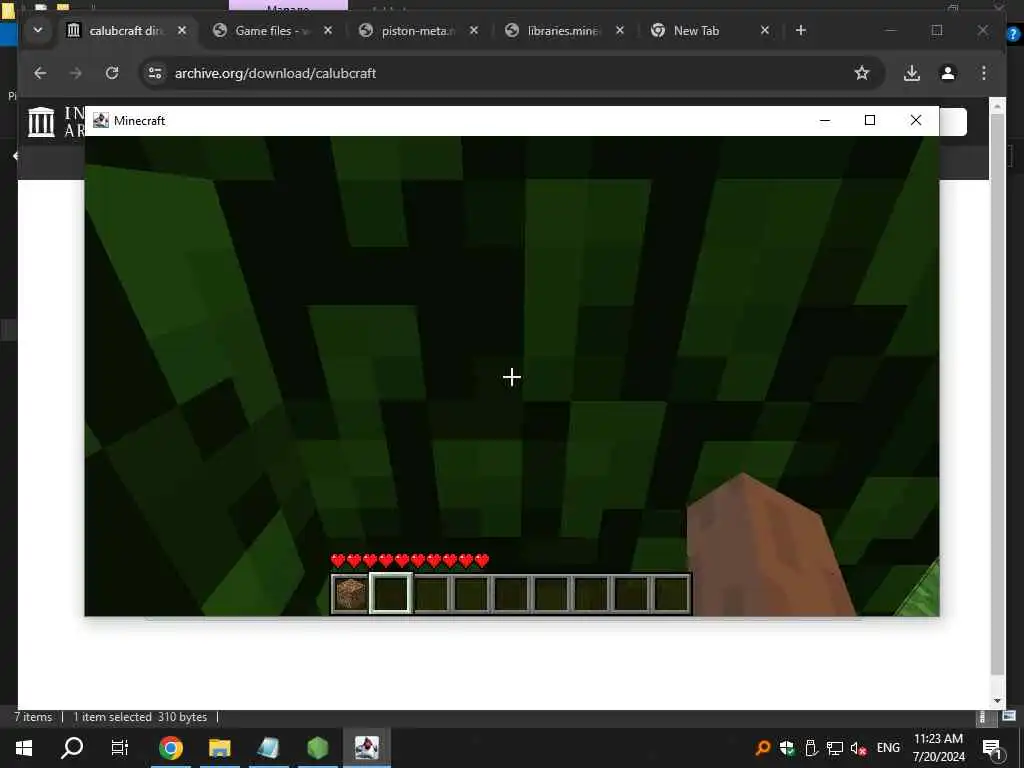Open the safely remove hardware tray icon
Viewport: 1024px width, 768px height.
pyautogui.click(x=810, y=748)
